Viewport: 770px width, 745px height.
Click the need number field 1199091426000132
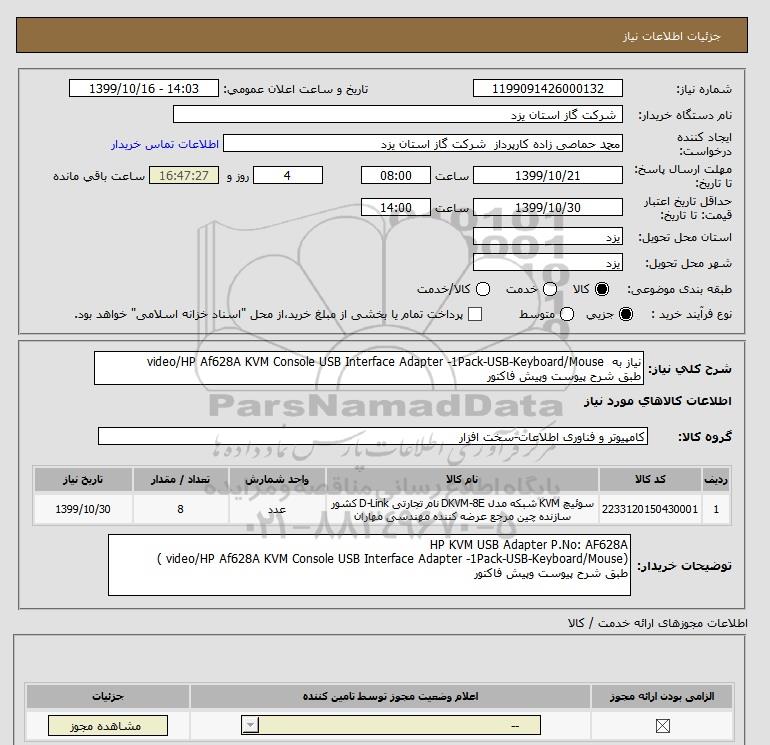(548, 88)
